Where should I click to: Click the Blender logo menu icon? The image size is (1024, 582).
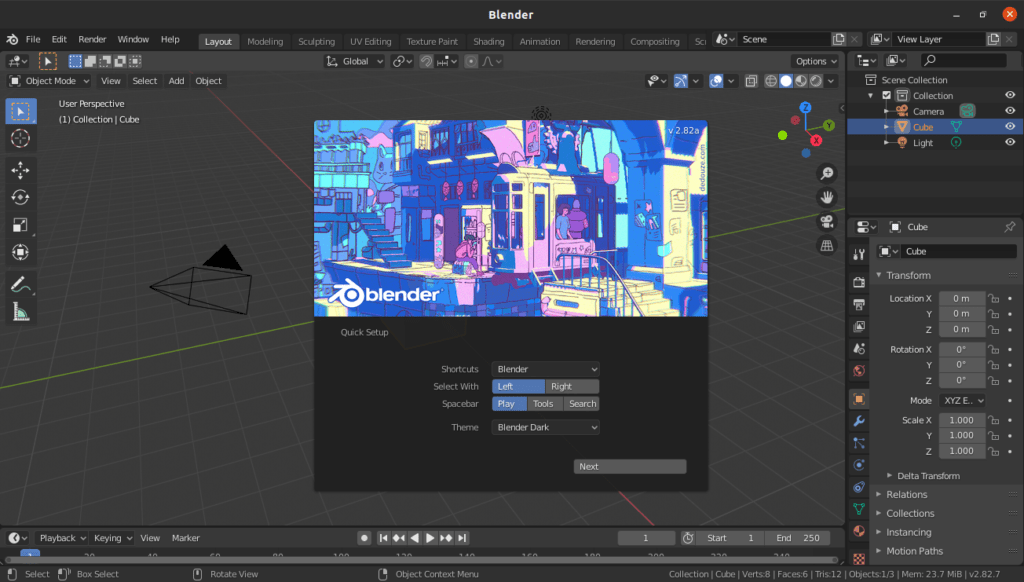tap(12, 39)
